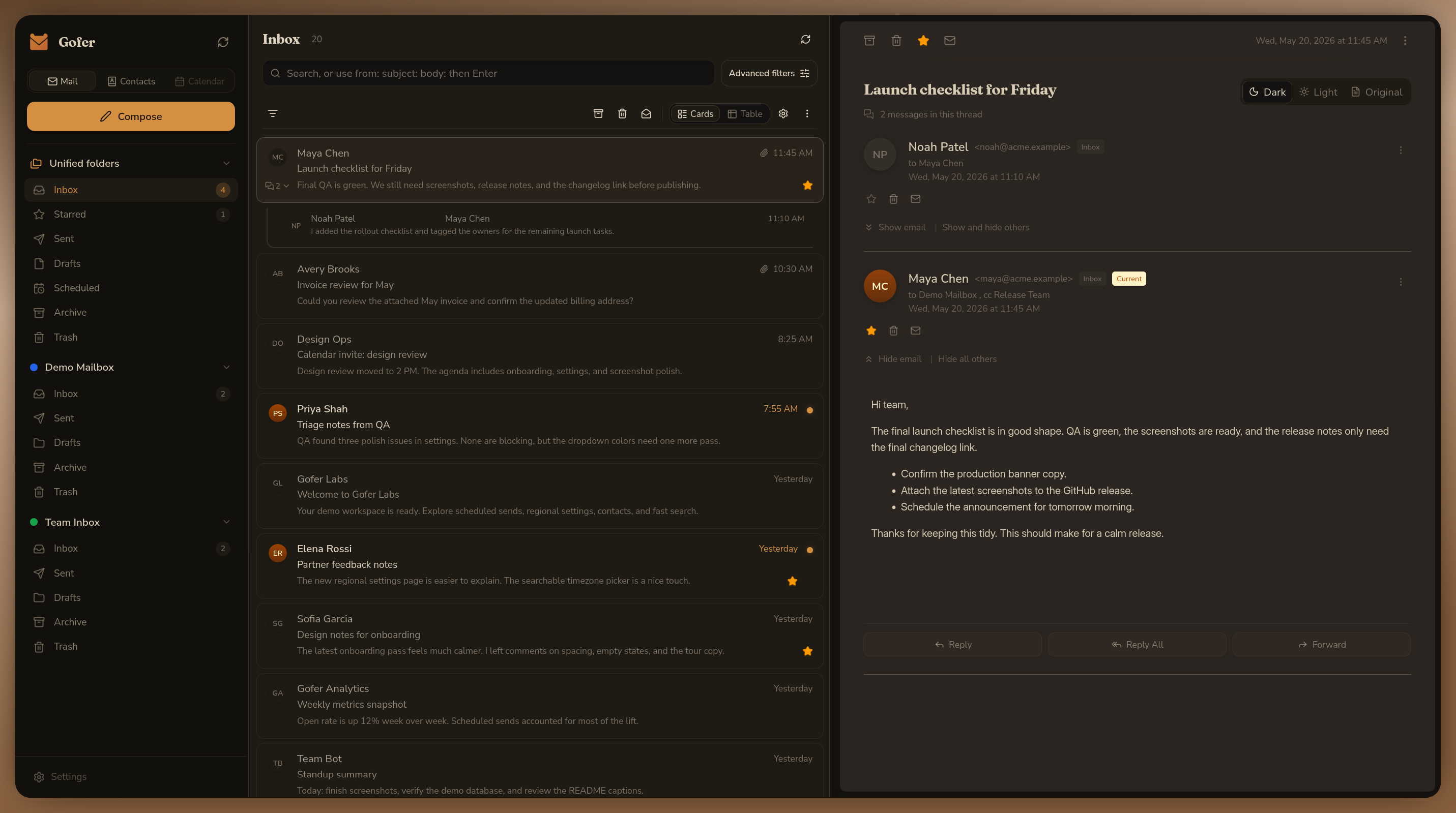Screen dimensions: 1456x813
Task: Toggle thread star in reading pane toolbar
Action: click(x=923, y=40)
